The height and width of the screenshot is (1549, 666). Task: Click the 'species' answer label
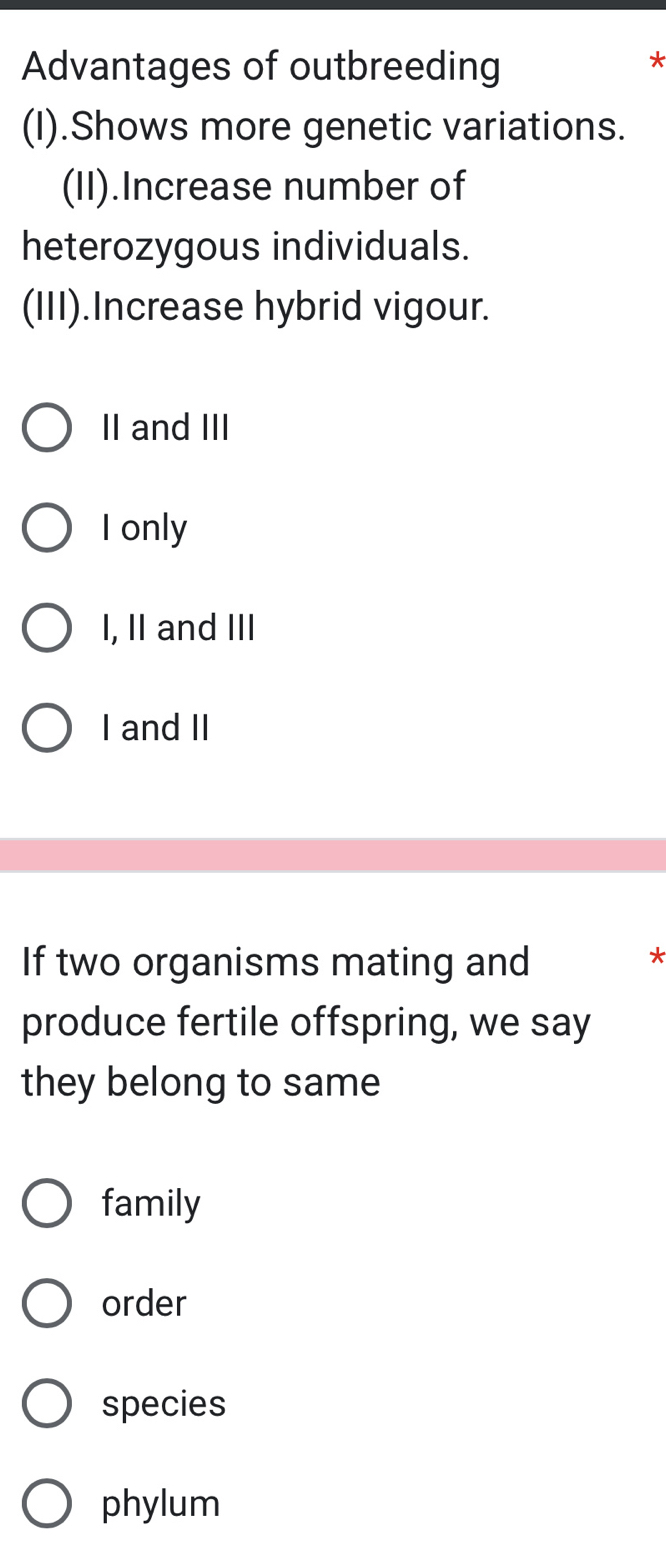click(x=164, y=1403)
